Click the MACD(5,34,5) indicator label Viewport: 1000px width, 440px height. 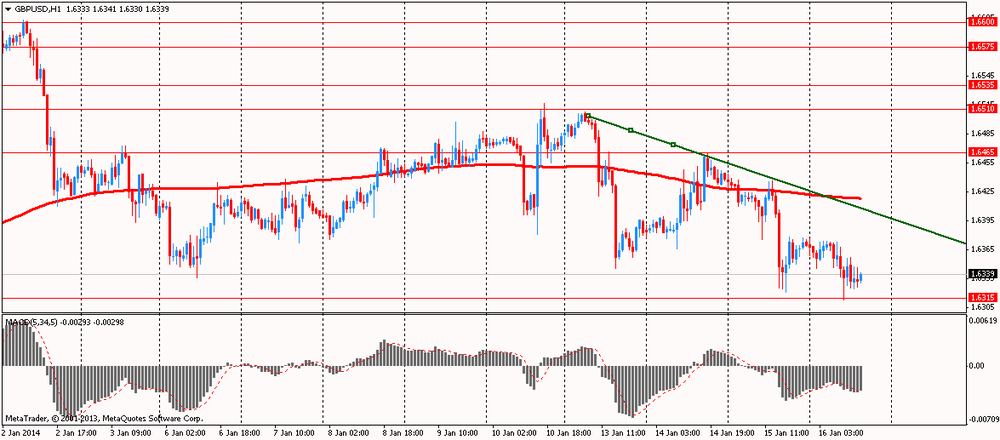click(x=32, y=323)
